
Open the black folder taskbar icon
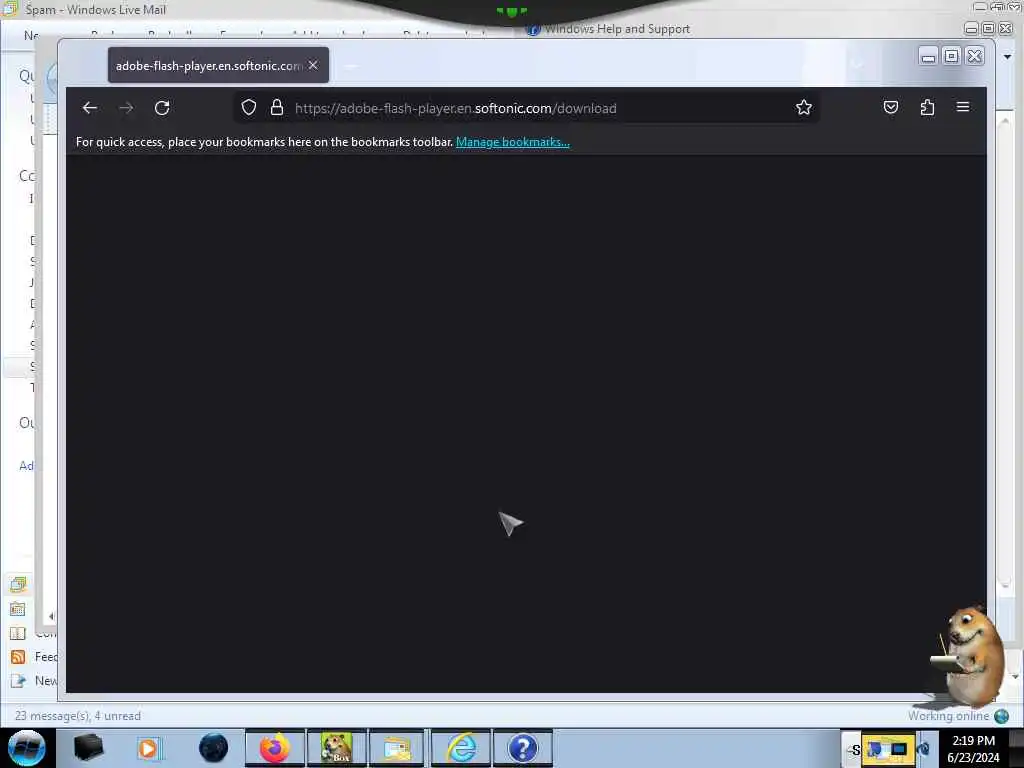pos(89,748)
